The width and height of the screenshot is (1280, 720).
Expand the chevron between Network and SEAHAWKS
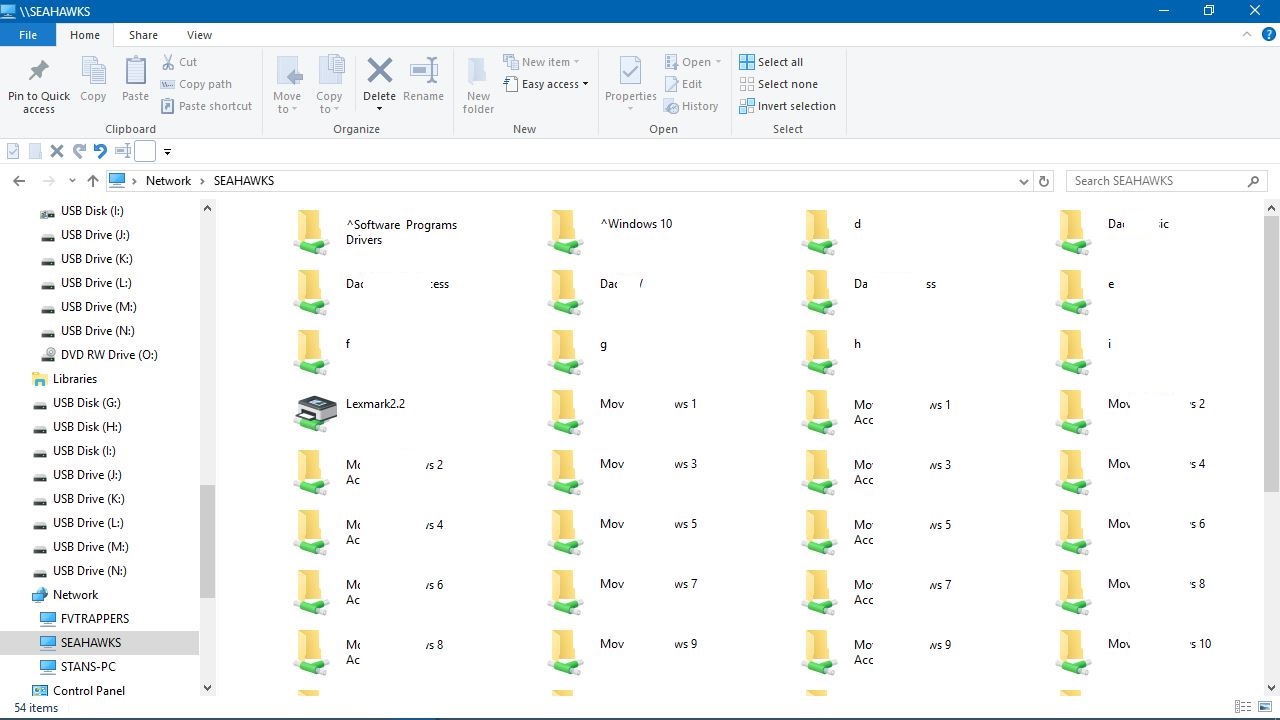tap(202, 181)
